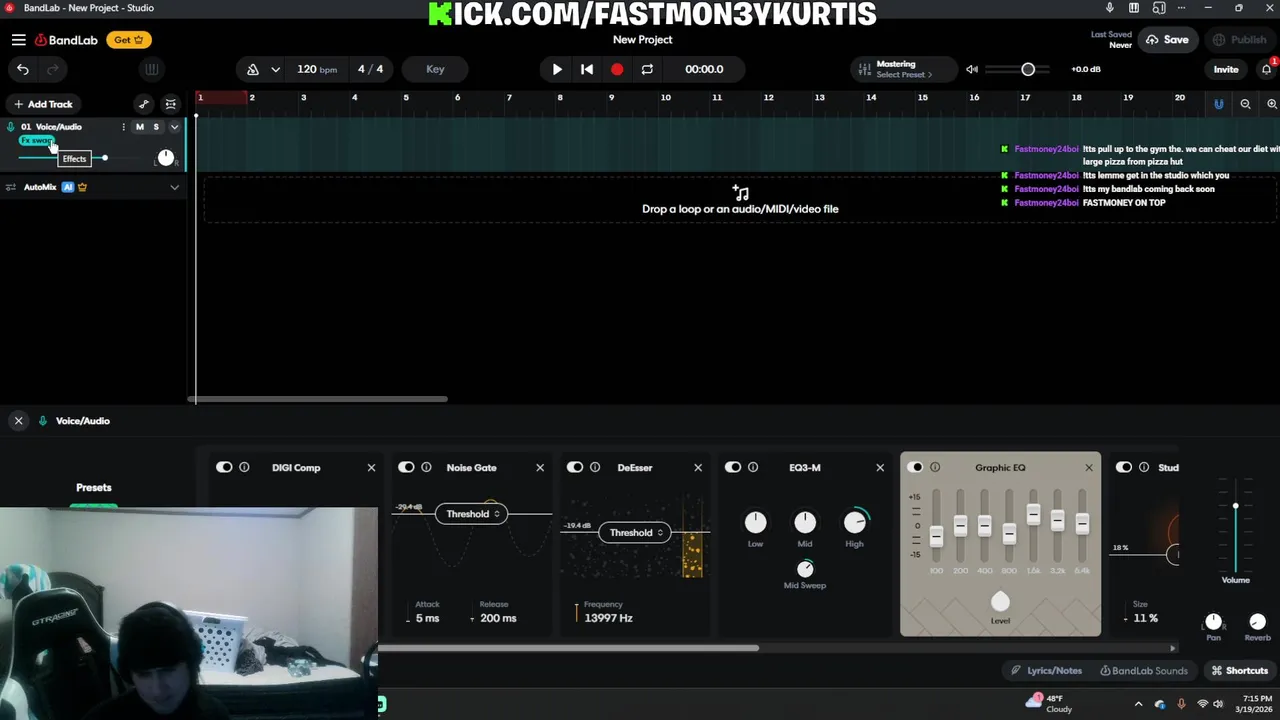Return playhead to the start
1280x720 pixels.
click(587, 69)
